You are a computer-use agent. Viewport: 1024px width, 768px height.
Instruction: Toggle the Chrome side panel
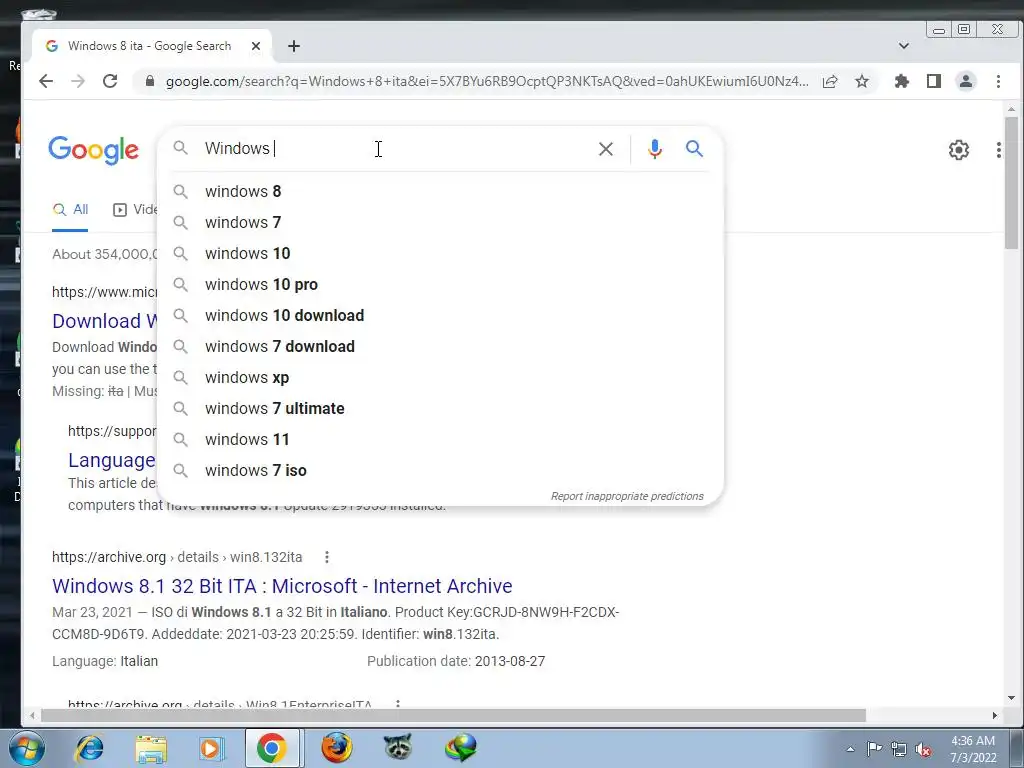coord(934,81)
